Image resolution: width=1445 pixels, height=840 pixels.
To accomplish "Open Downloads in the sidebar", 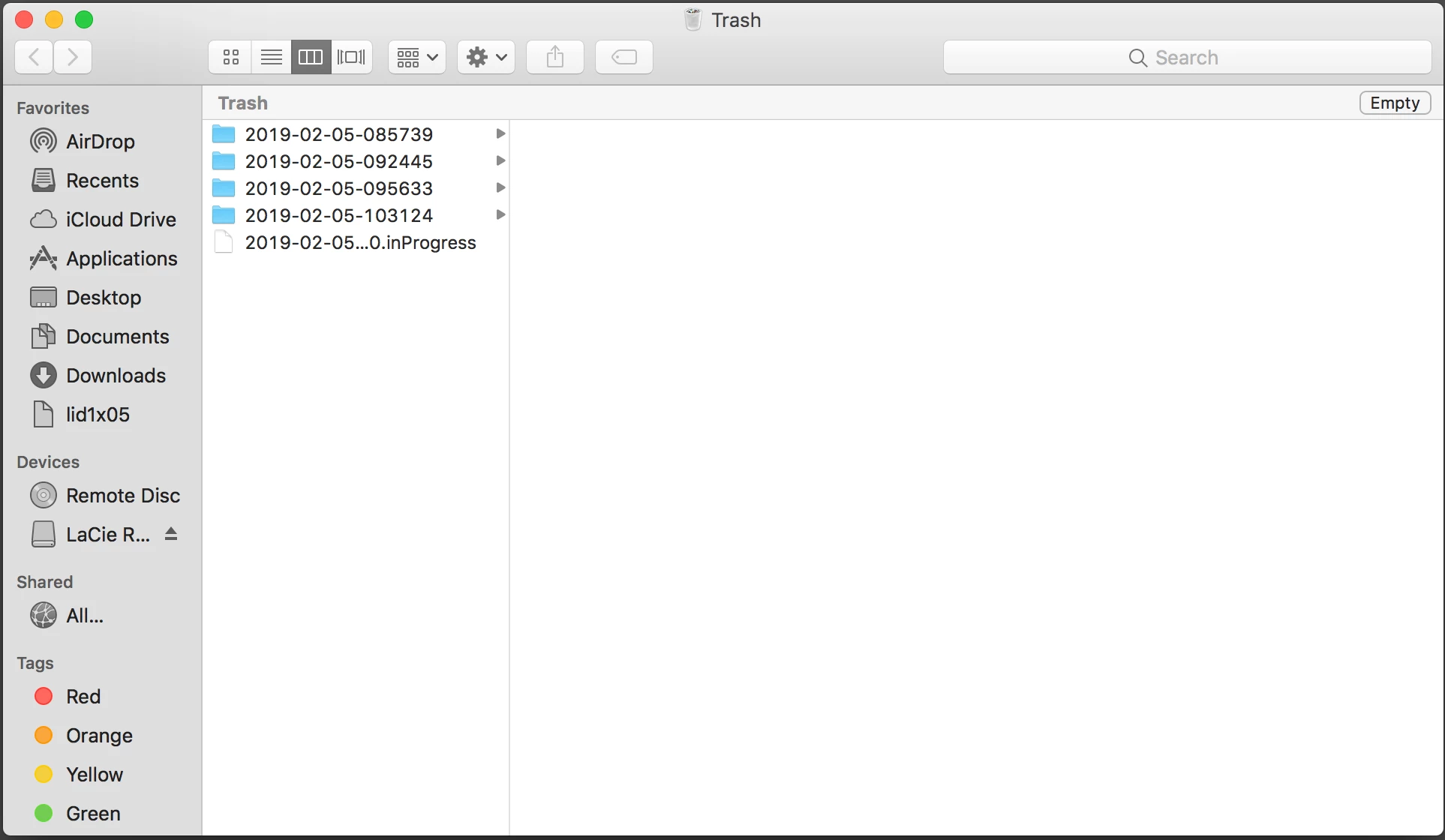I will [116, 375].
